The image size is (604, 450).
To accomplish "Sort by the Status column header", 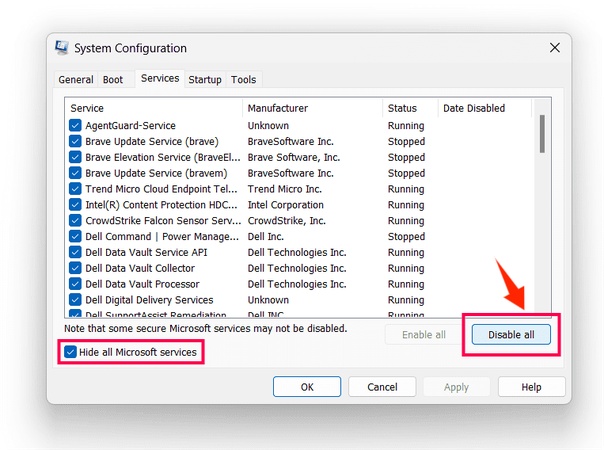I will point(410,108).
